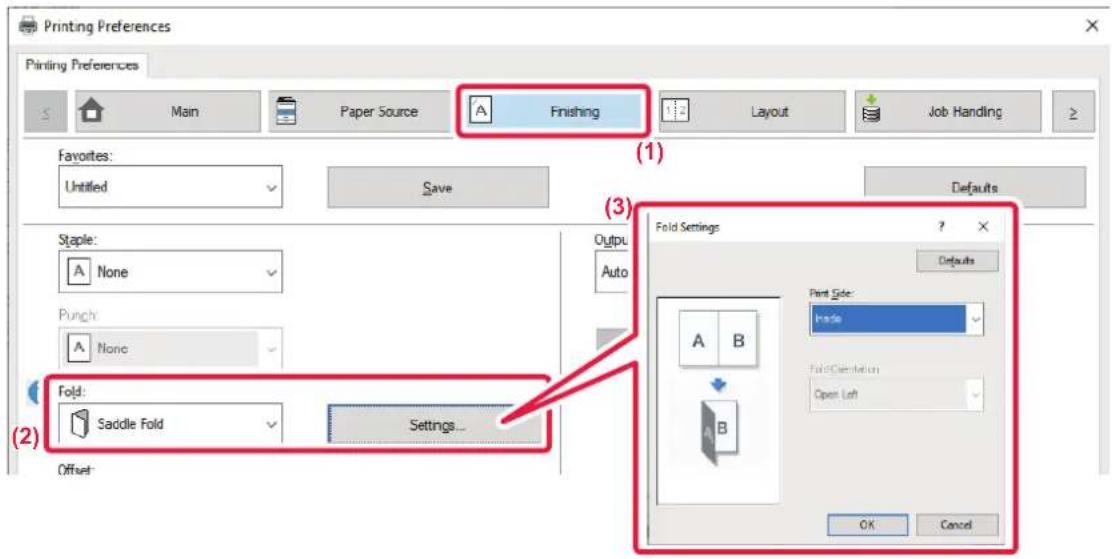Click the Defaults button in Printing Preferences

(974, 187)
